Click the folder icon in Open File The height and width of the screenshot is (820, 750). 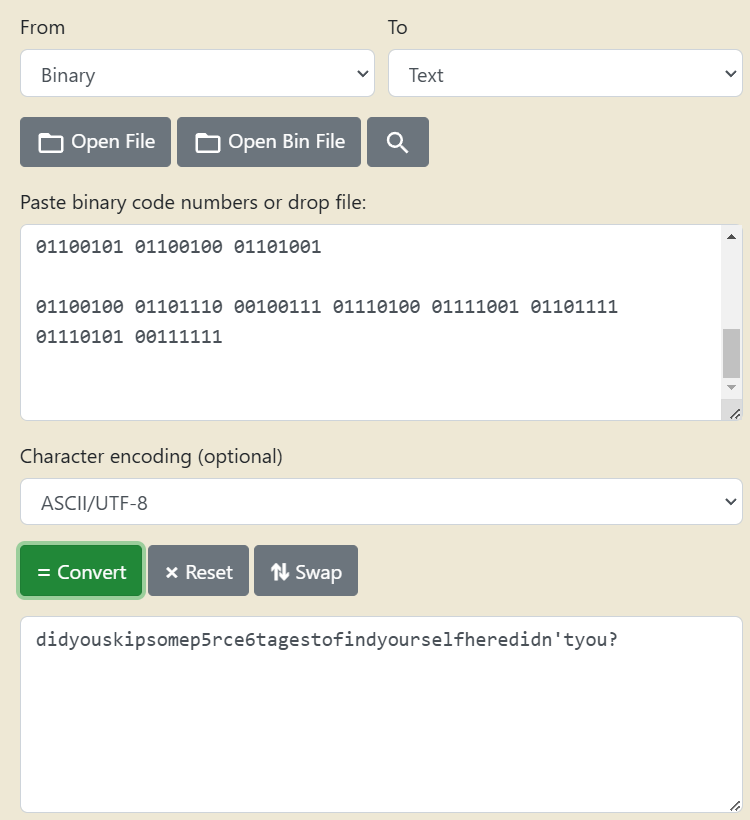pos(51,143)
